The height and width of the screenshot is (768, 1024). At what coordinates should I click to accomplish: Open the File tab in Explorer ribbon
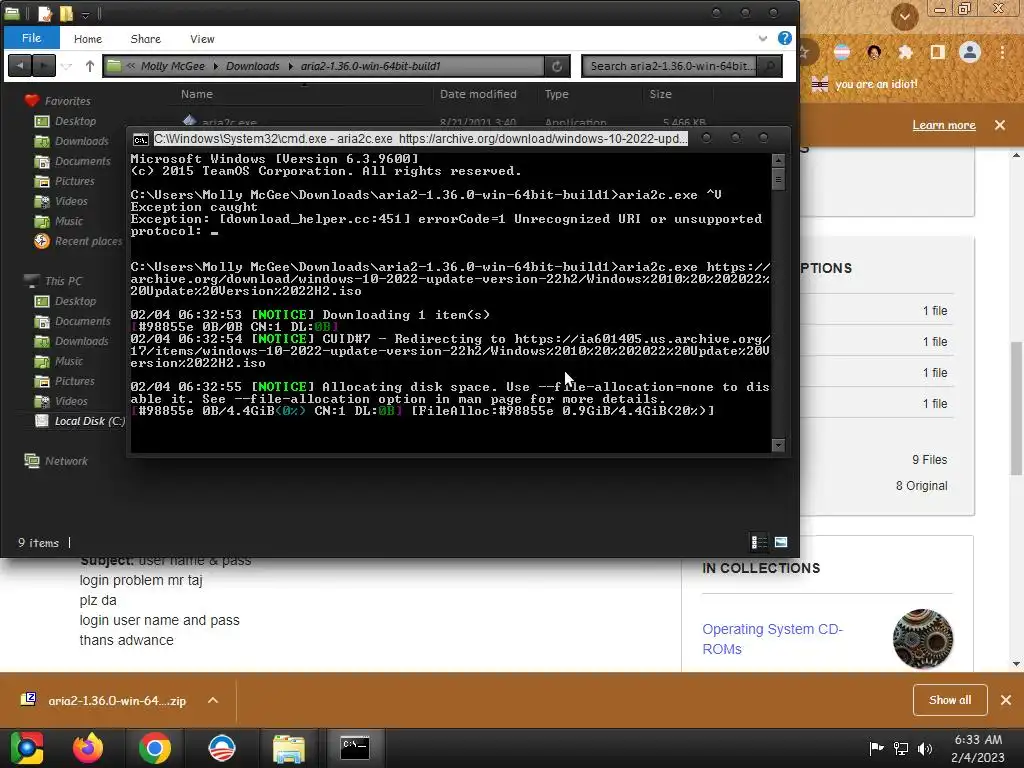click(x=31, y=38)
